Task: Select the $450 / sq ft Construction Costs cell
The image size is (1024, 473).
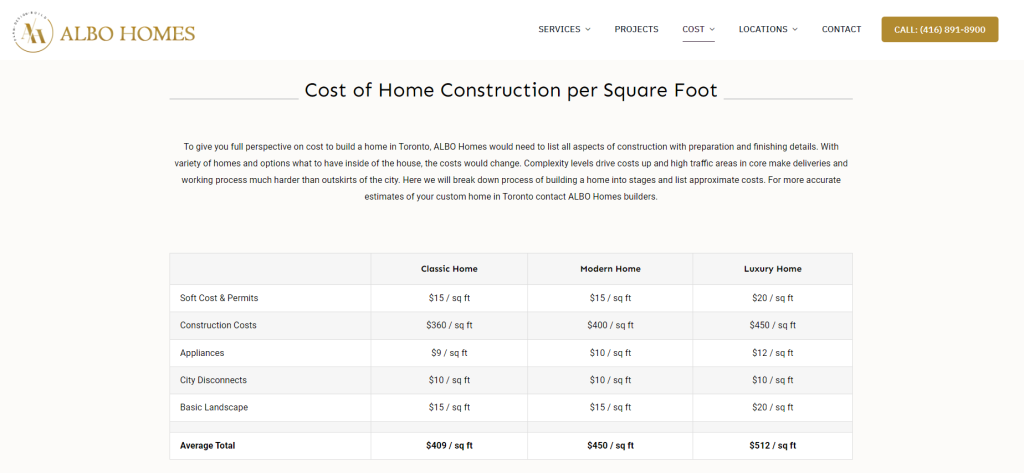Action: [773, 325]
